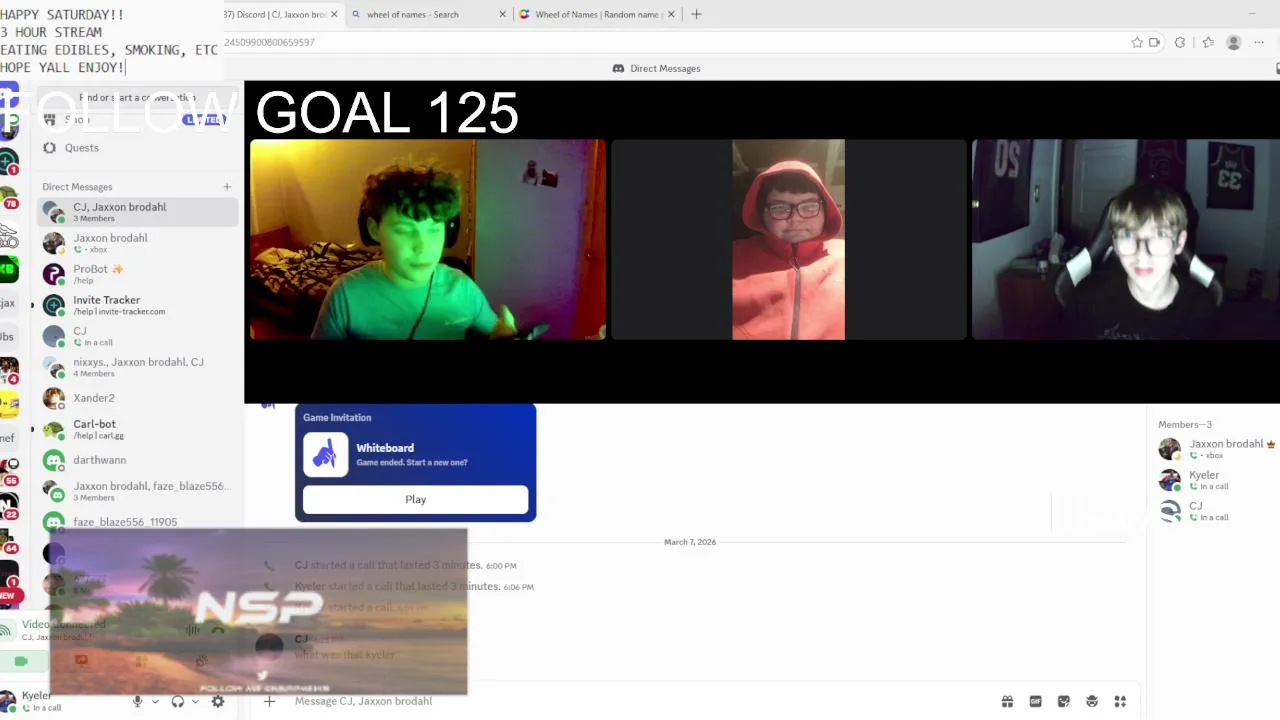Open the Carl-bot conversation

click(139, 428)
